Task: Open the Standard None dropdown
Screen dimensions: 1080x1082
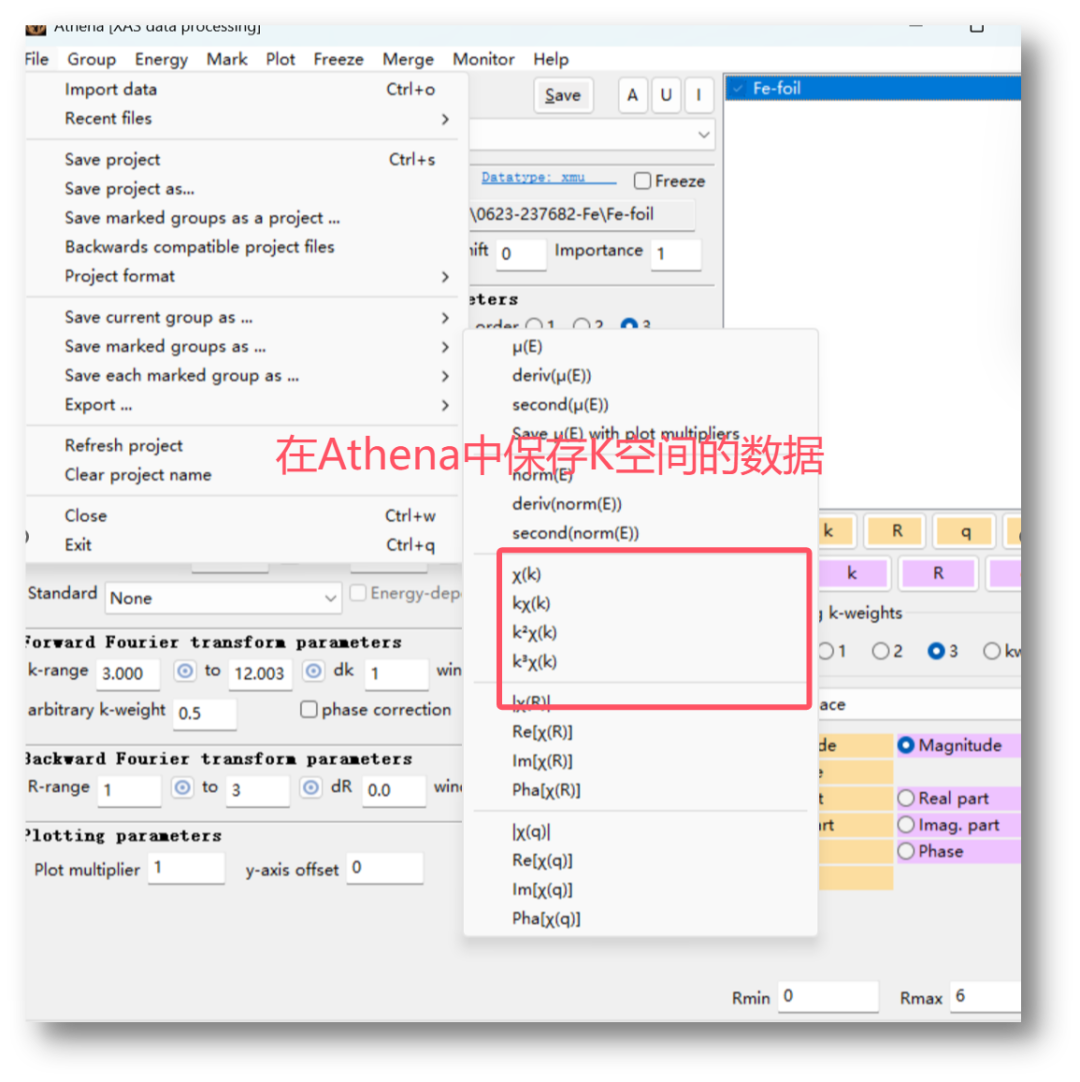Action: [223, 598]
